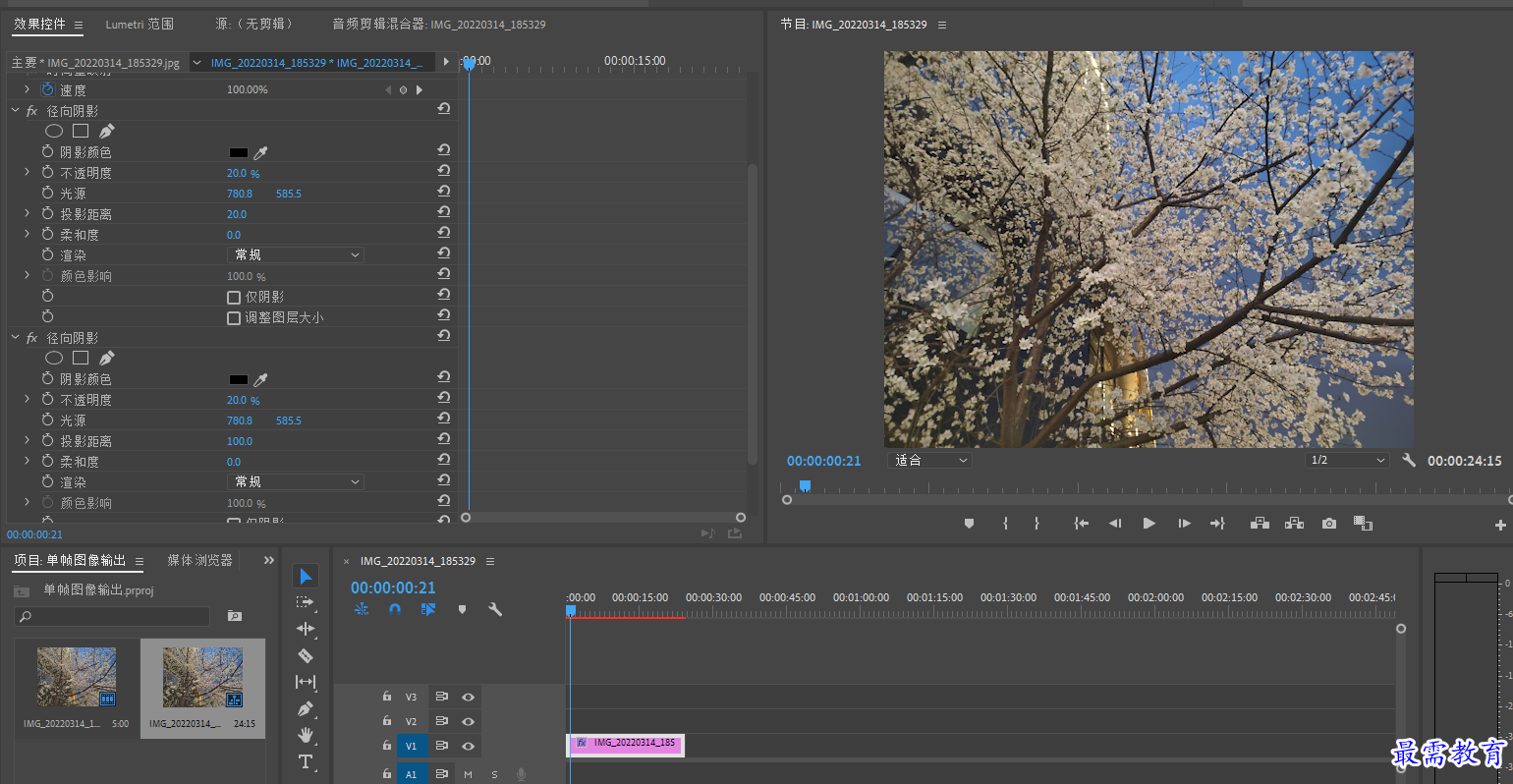Viewport: 1513px width, 784px height.
Task: Export frame with the camera icon
Action: point(1329,524)
